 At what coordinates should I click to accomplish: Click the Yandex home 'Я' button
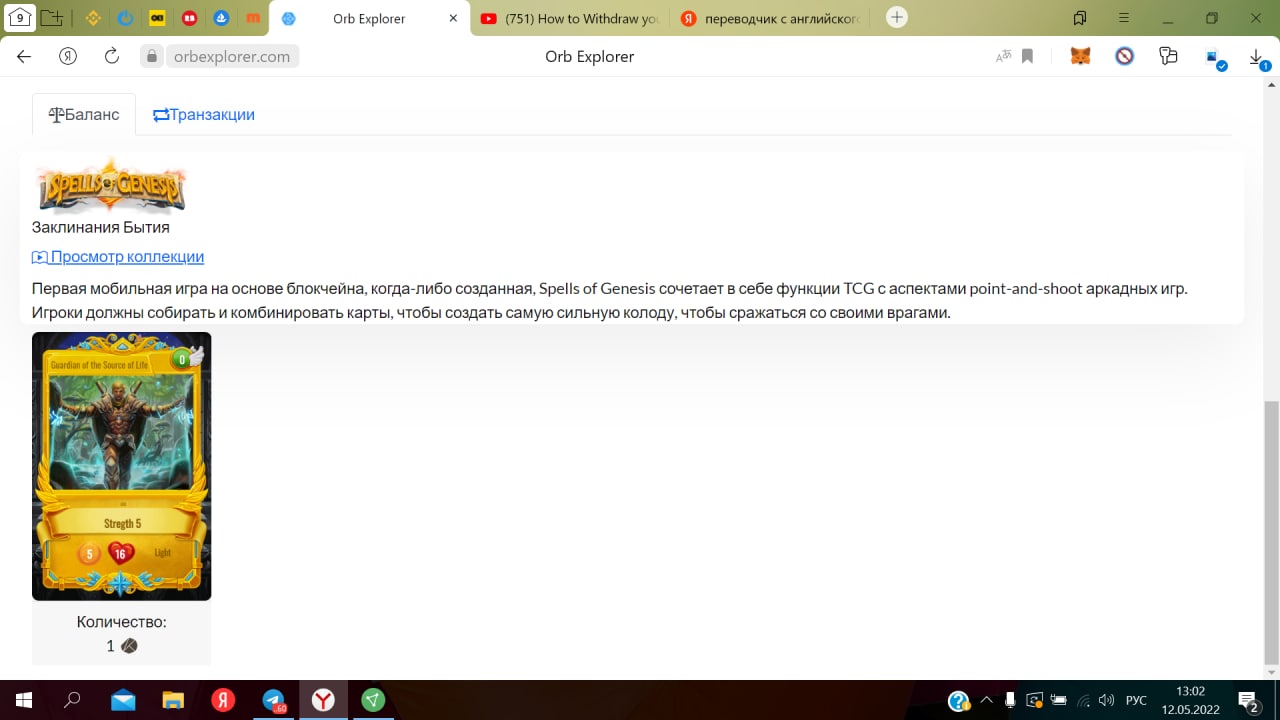tap(68, 56)
